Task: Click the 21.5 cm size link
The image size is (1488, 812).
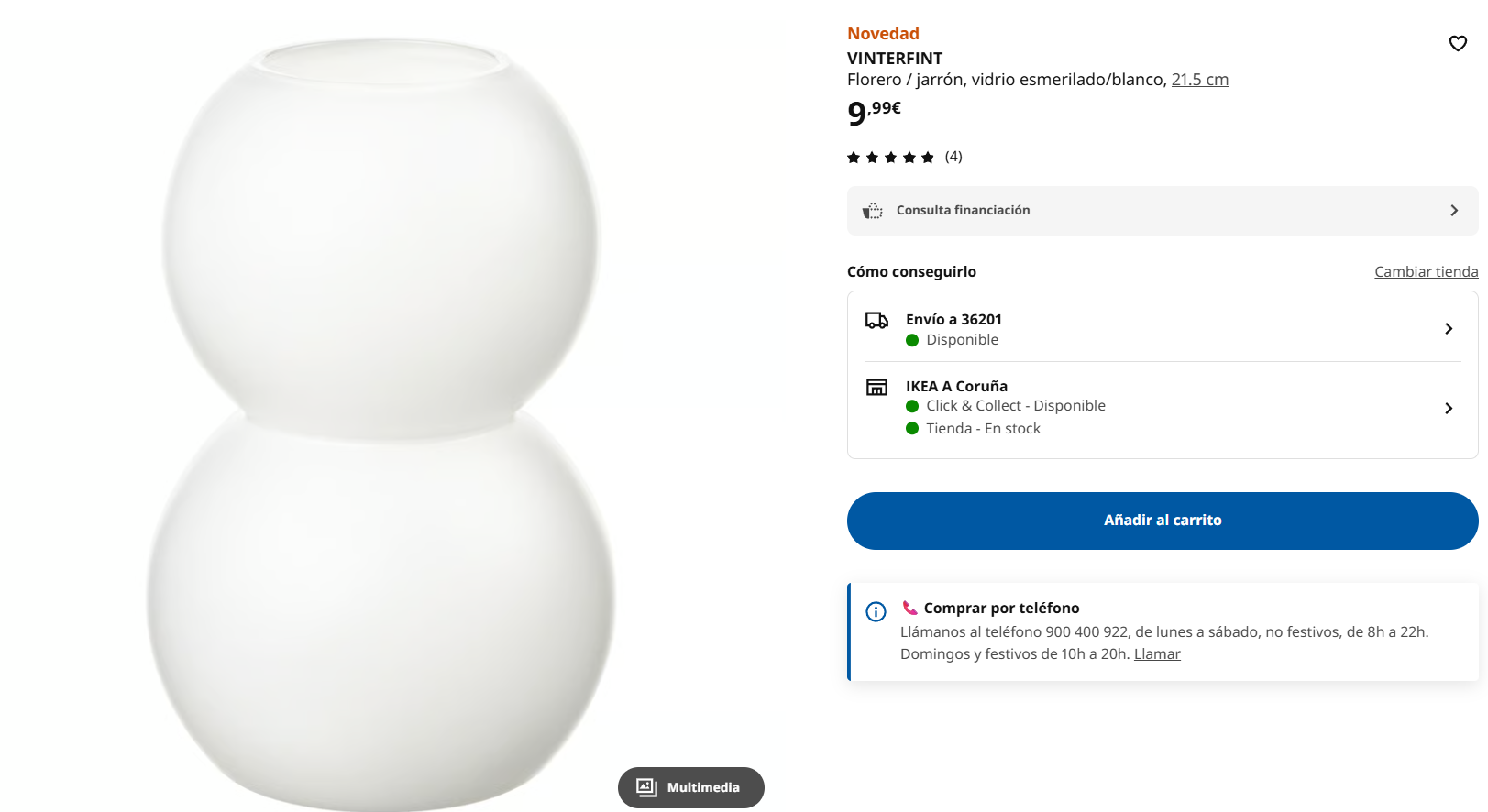Action: pyautogui.click(x=1200, y=80)
